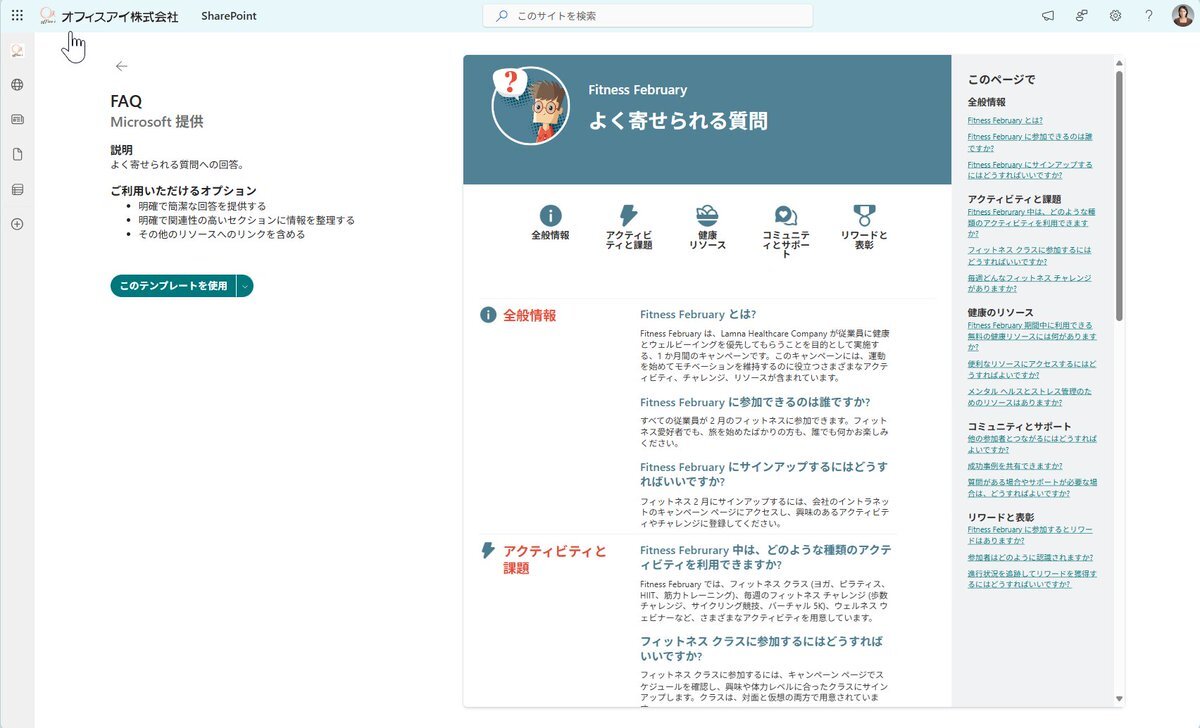Go back using the left arrow
1200x728 pixels.
(x=121, y=66)
